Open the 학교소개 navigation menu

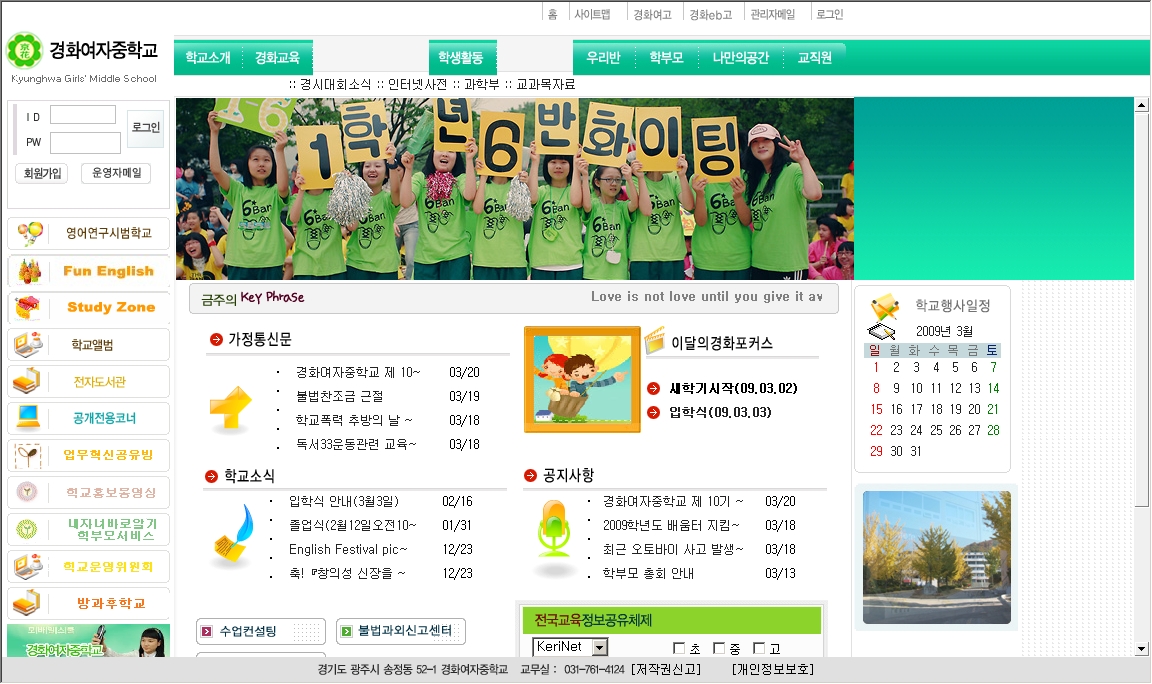[x=208, y=58]
